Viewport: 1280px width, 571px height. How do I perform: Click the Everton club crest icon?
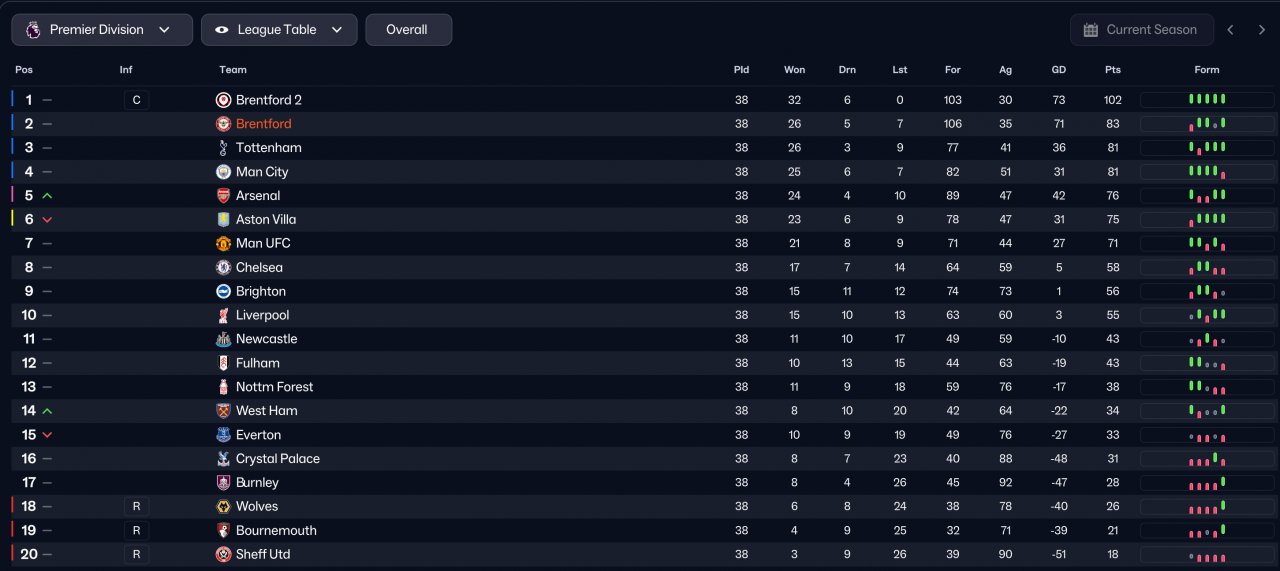[x=223, y=435]
